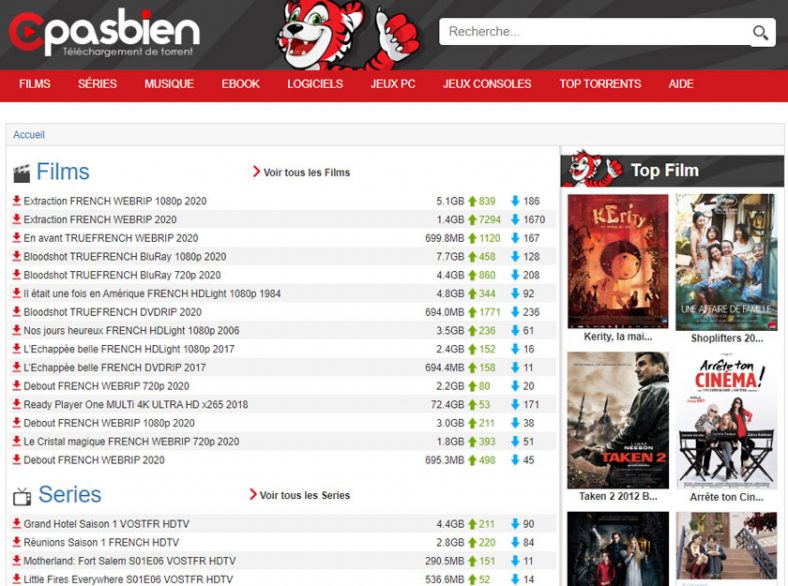The width and height of the screenshot is (788, 586).
Task: Click download icon for Nos jours heureux row
Action: (x=17, y=330)
